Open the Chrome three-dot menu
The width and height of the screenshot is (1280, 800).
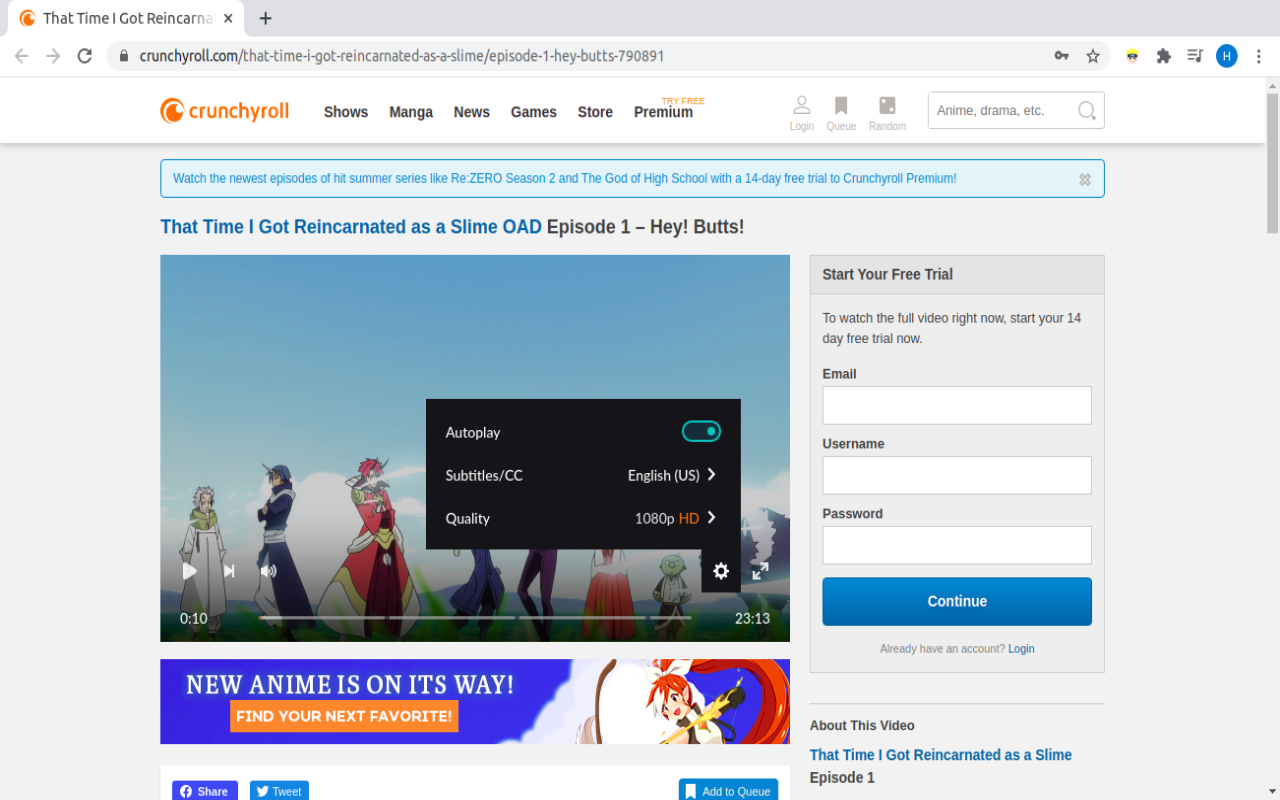point(1258,56)
